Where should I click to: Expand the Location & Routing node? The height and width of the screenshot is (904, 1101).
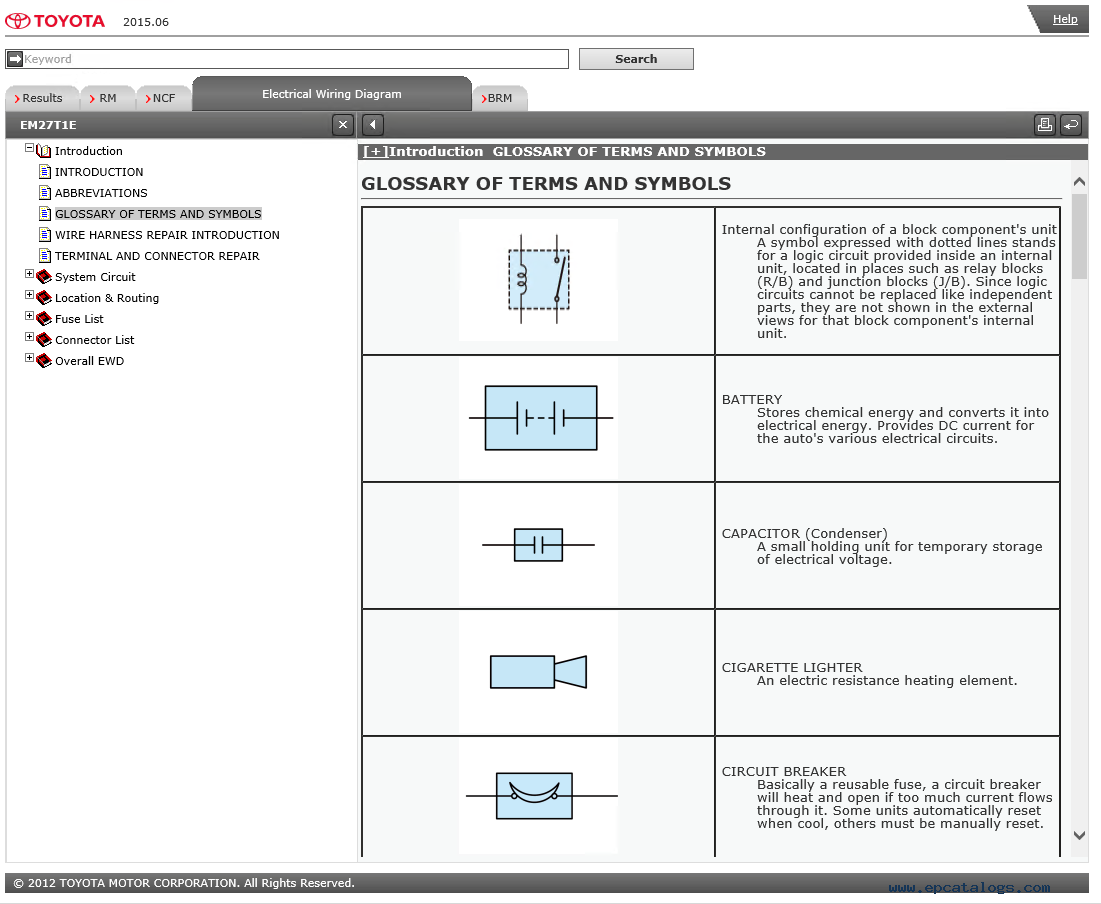[29, 295]
